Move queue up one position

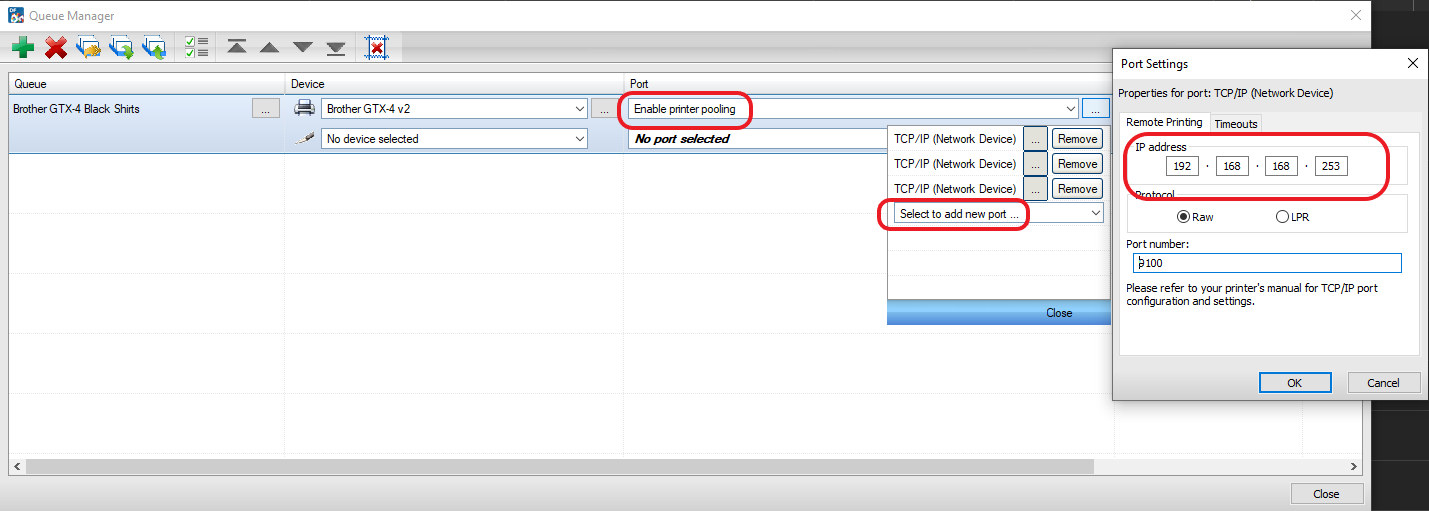269,47
